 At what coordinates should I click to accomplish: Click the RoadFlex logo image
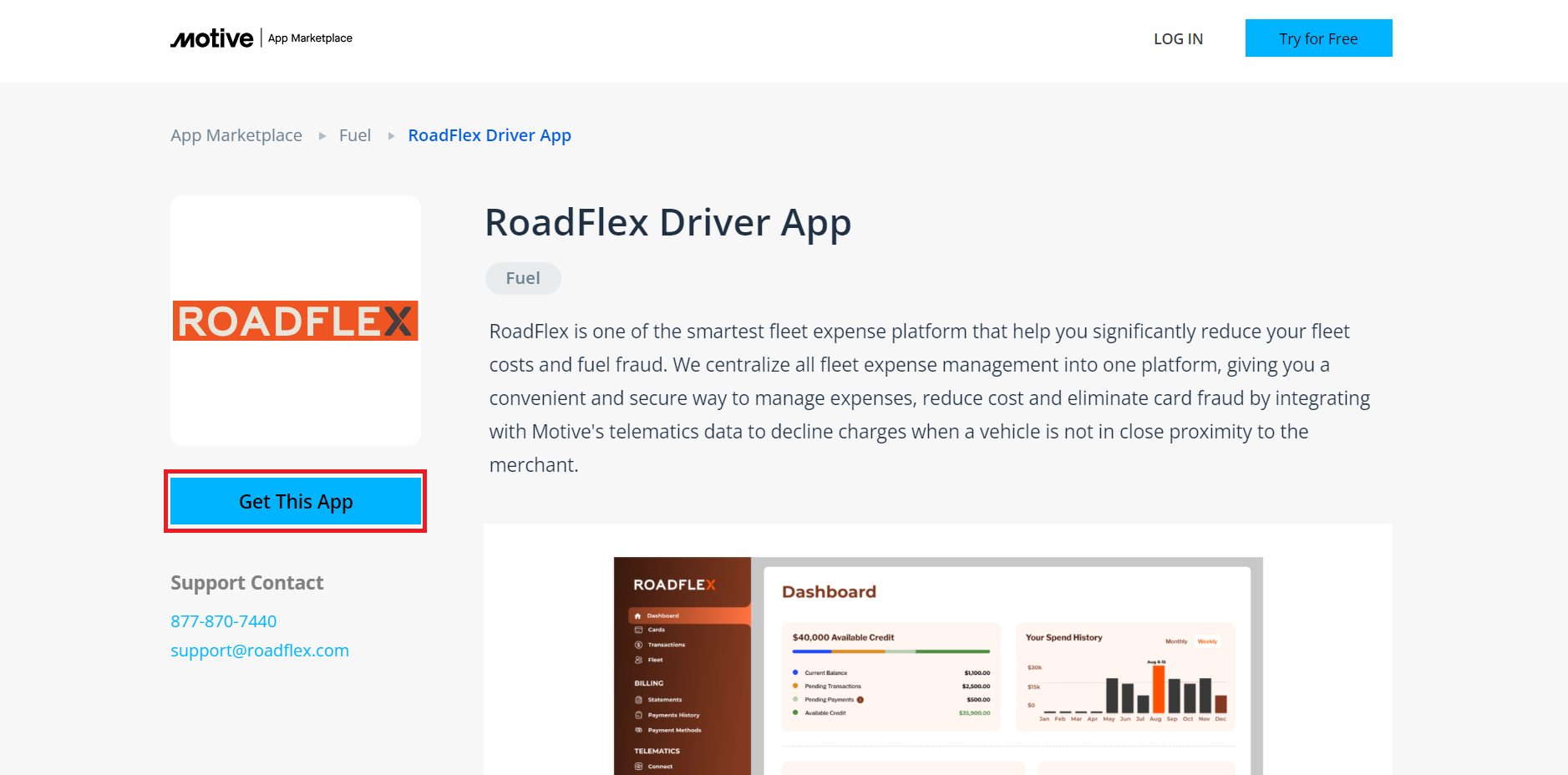pyautogui.click(x=296, y=321)
